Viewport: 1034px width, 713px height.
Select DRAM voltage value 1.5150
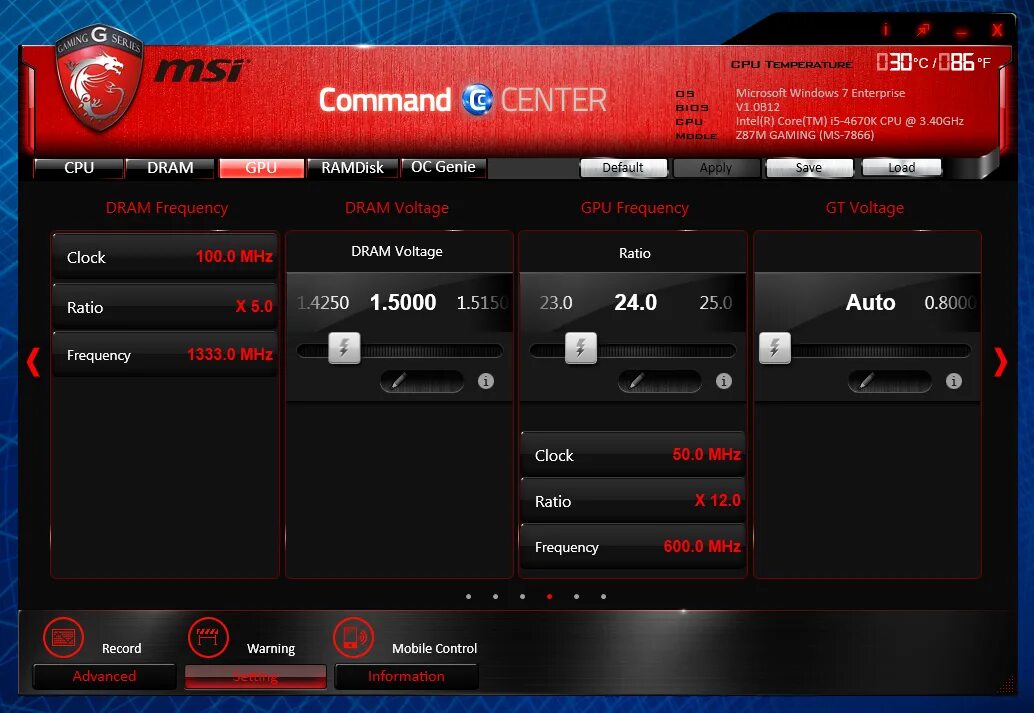point(482,303)
